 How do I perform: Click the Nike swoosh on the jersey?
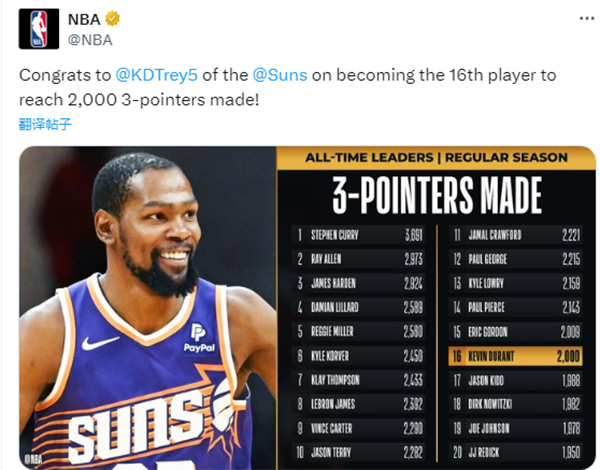[101, 342]
